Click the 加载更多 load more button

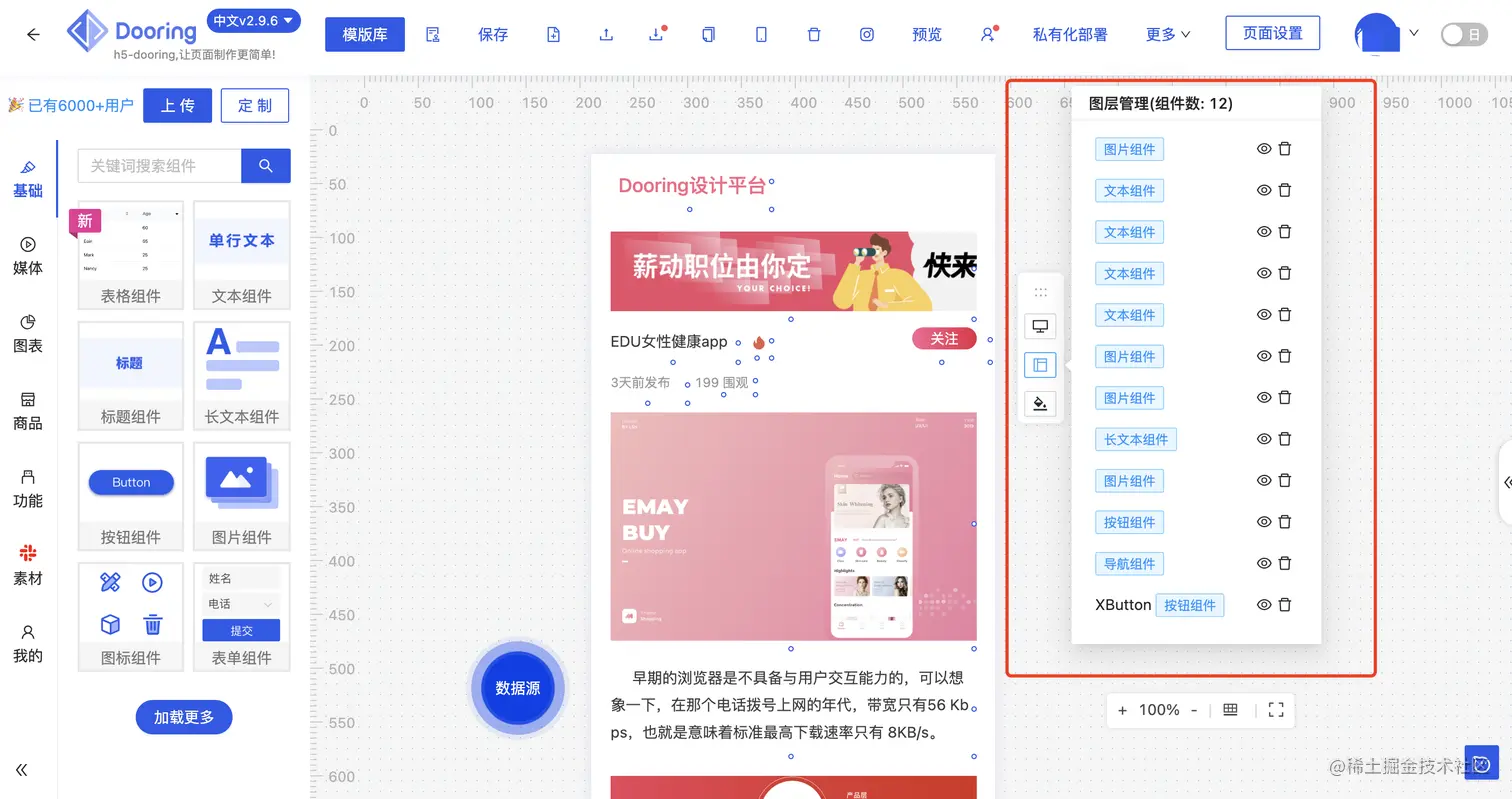point(184,717)
